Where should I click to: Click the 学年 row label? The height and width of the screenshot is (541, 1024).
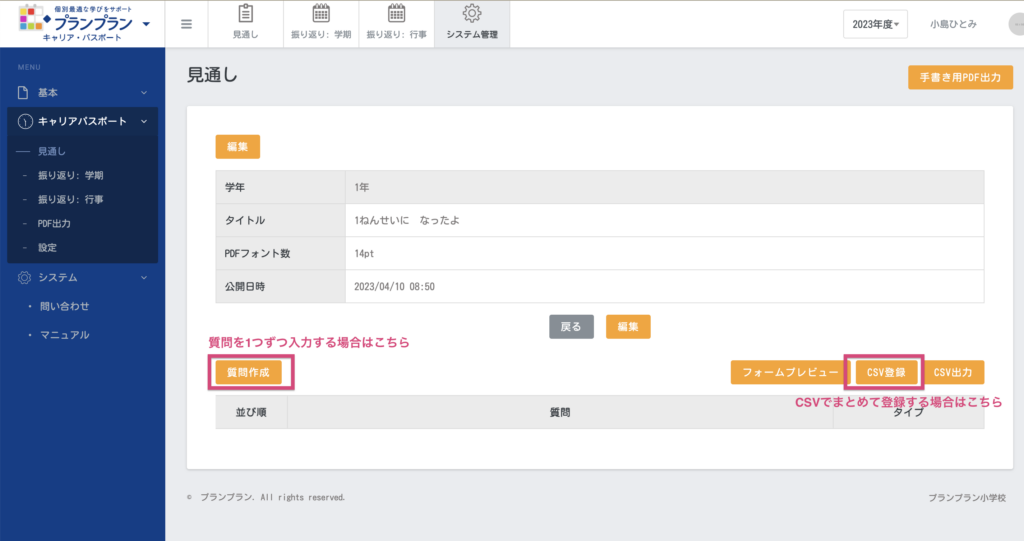pyautogui.click(x=235, y=188)
